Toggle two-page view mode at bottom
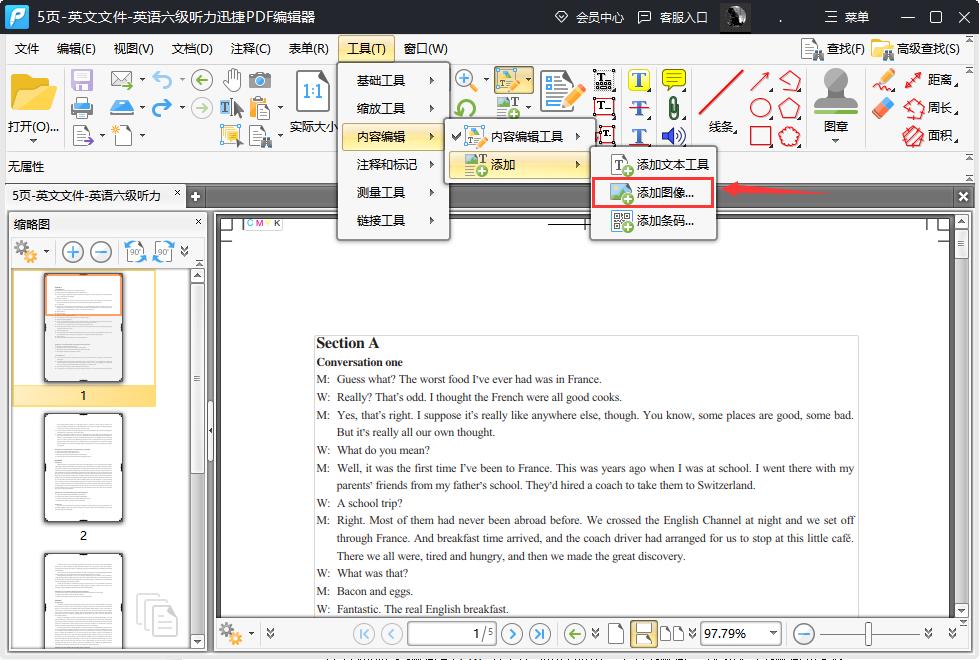The width and height of the screenshot is (980, 660). pyautogui.click(x=673, y=633)
